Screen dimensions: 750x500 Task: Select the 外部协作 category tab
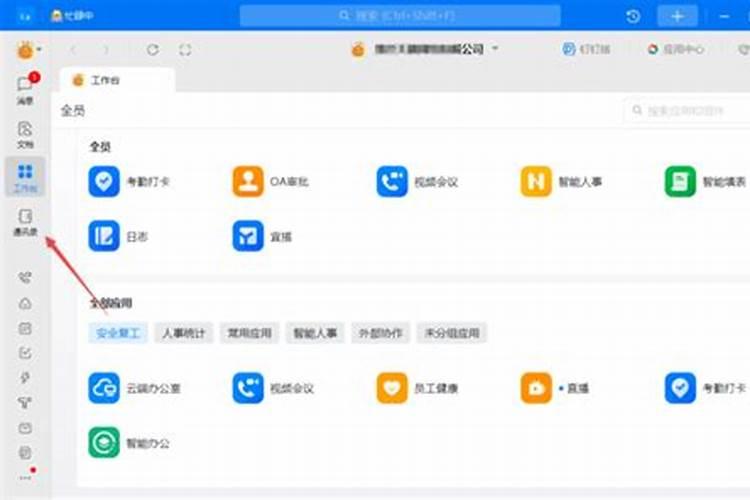pos(380,333)
